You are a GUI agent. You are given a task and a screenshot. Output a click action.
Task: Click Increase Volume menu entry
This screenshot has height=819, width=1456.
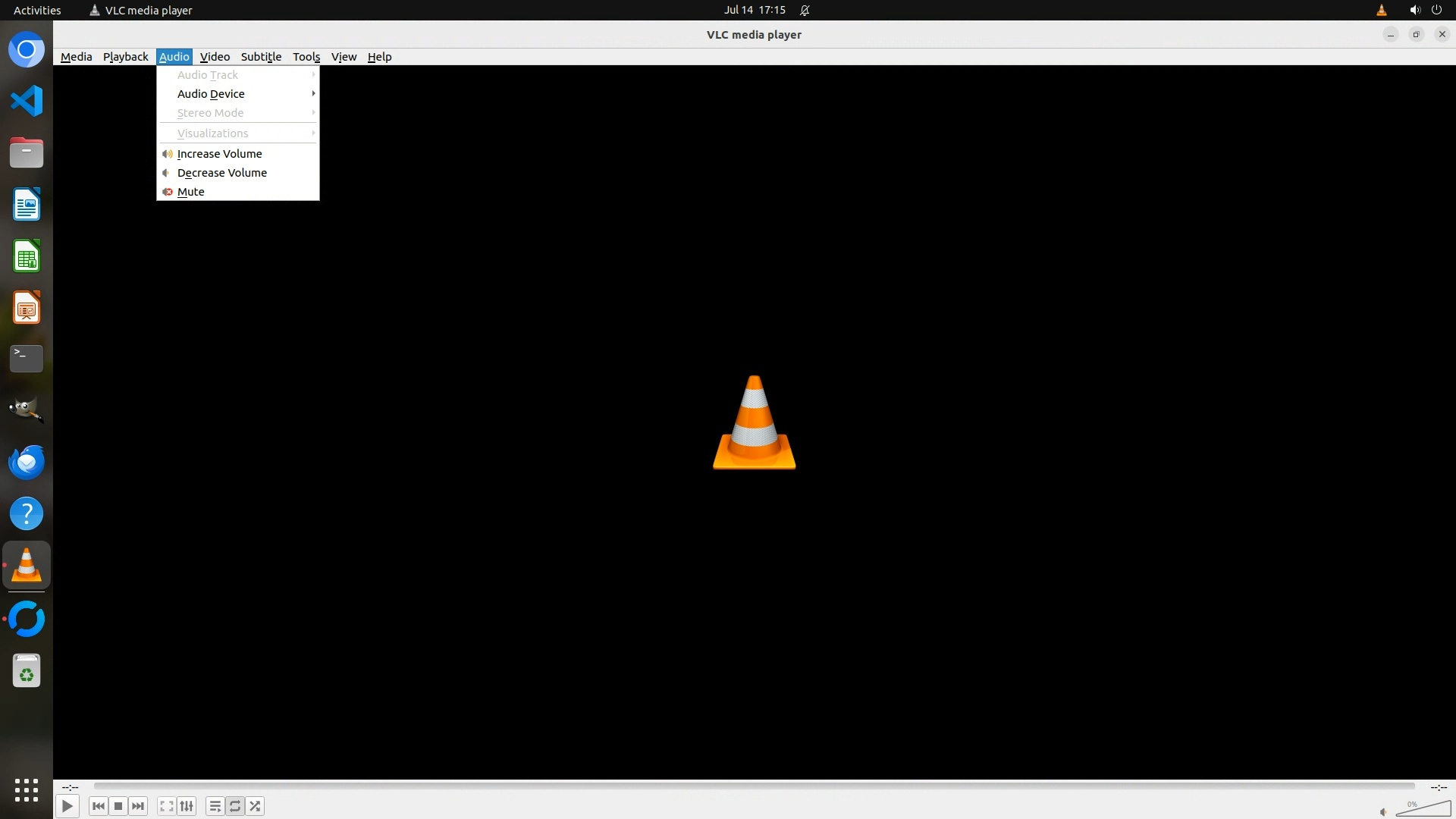(x=219, y=154)
